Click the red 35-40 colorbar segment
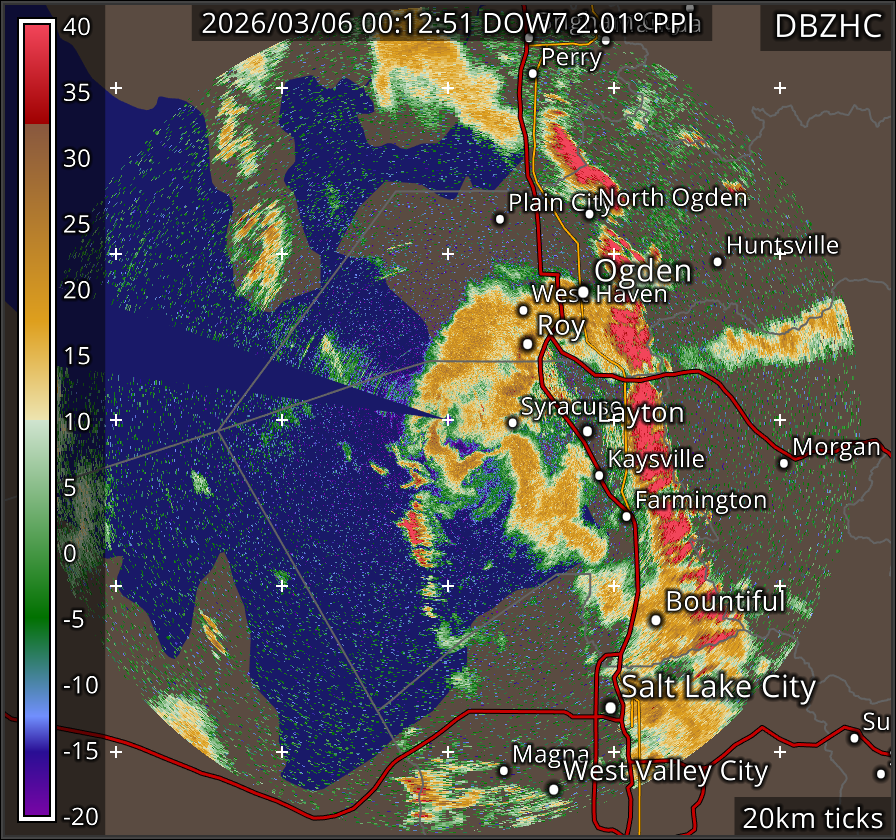This screenshot has height=840, width=896. (37, 70)
